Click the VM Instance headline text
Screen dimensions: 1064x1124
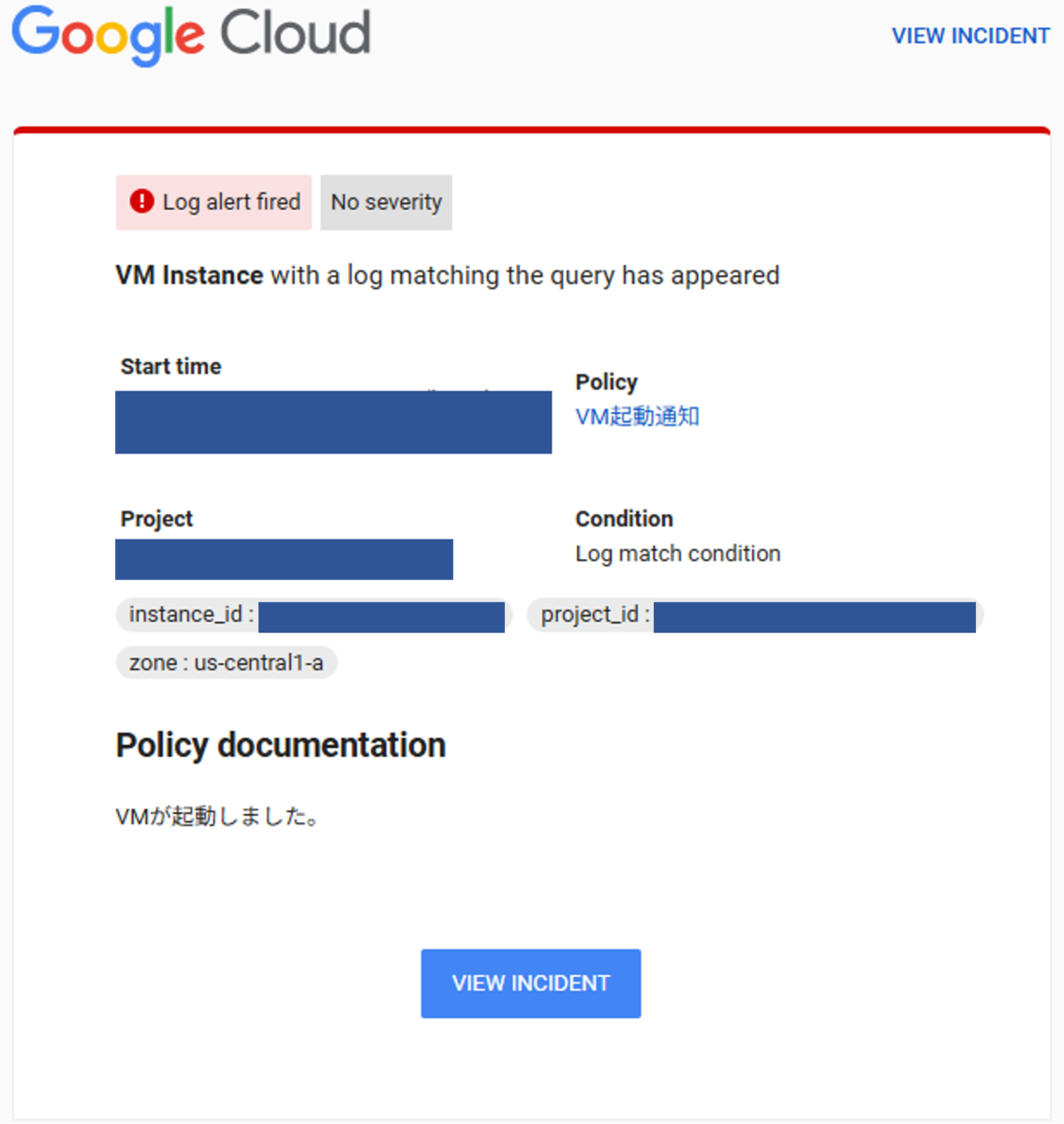point(448,275)
